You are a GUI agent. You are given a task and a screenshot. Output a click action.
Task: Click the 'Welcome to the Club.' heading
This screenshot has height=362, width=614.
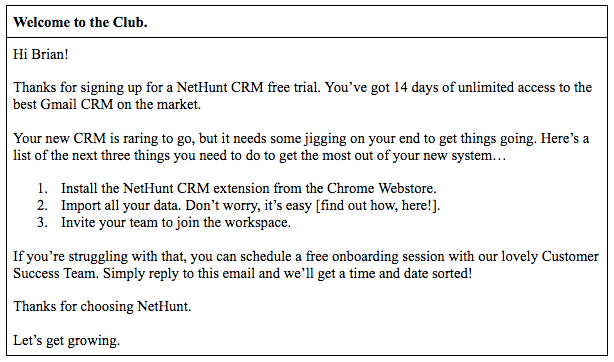coord(80,22)
